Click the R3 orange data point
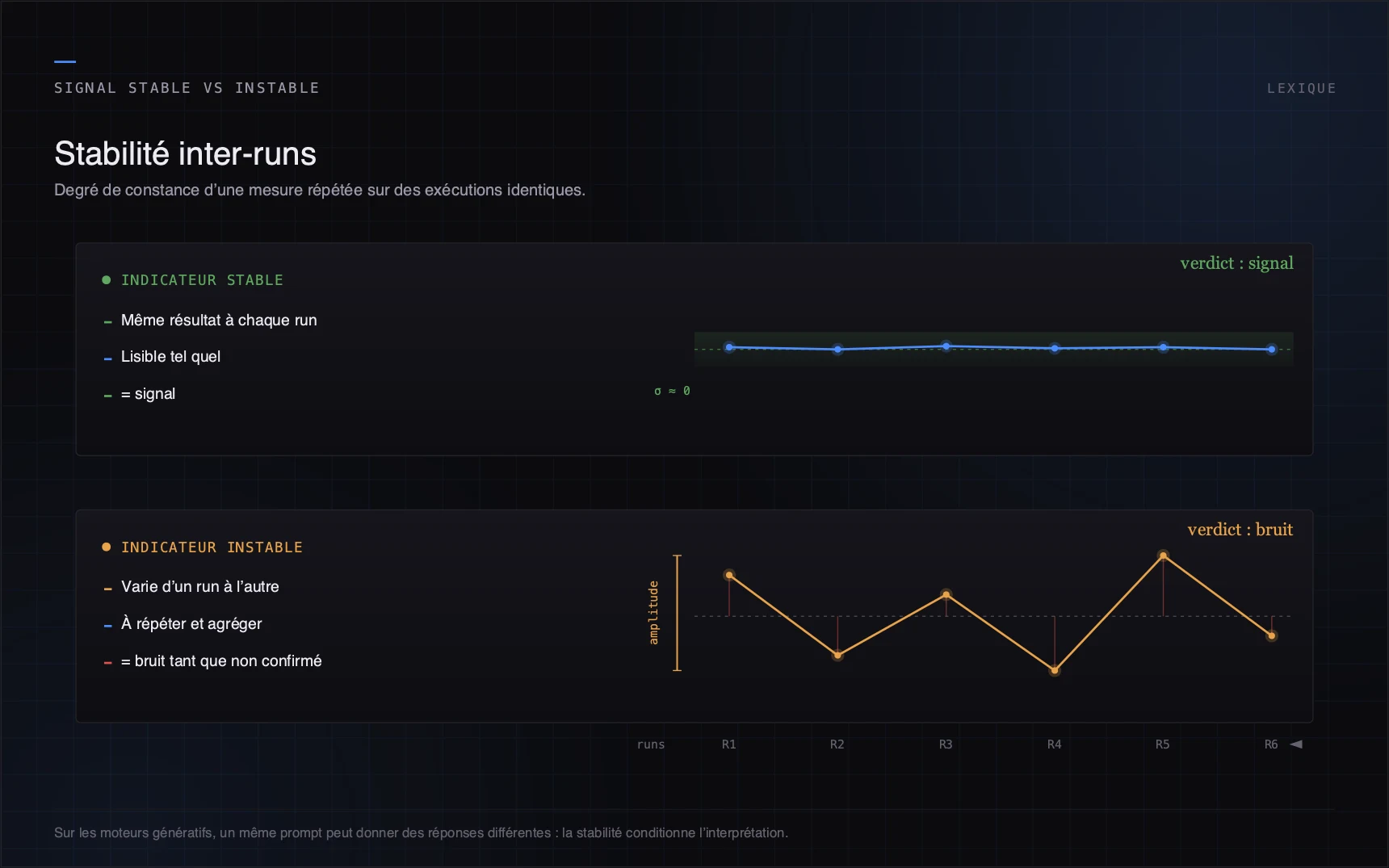 [x=946, y=595]
